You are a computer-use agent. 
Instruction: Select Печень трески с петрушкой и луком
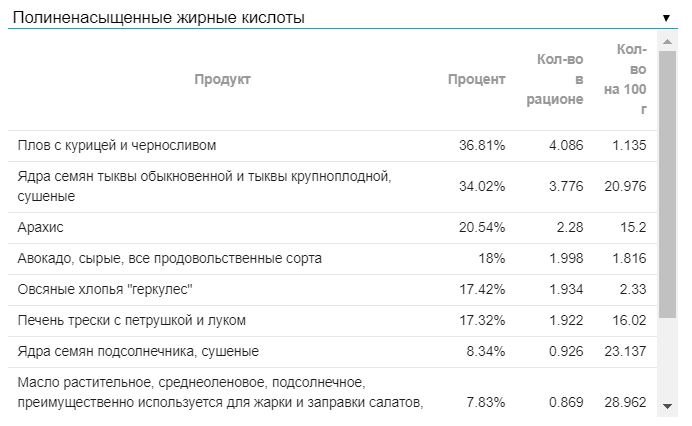tap(131, 321)
